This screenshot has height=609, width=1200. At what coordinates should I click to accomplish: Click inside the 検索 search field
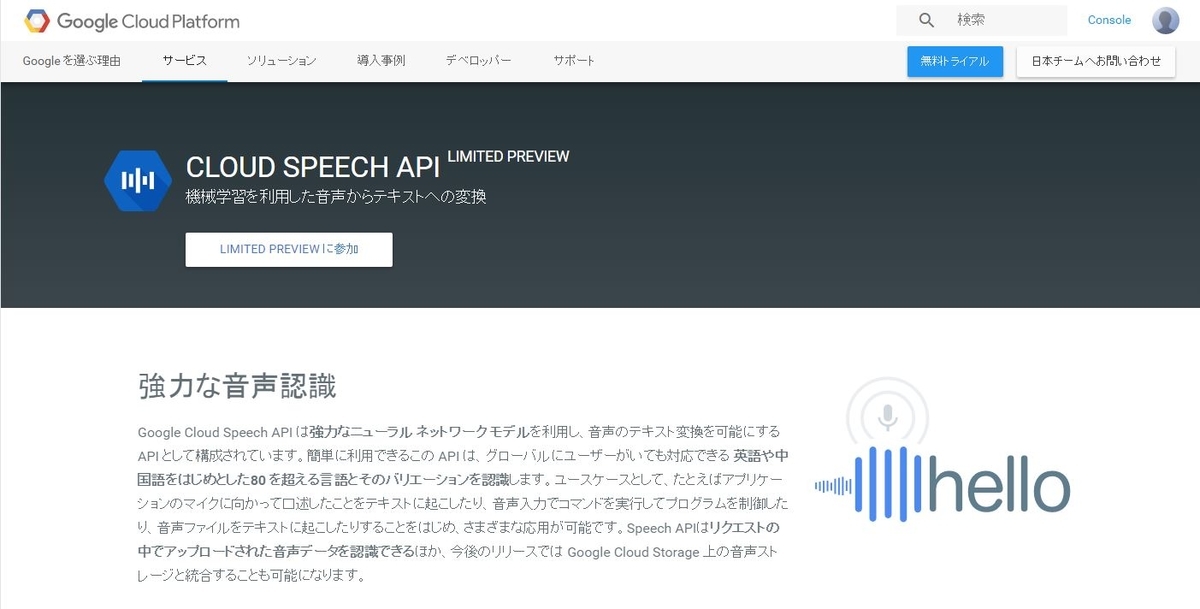point(990,19)
